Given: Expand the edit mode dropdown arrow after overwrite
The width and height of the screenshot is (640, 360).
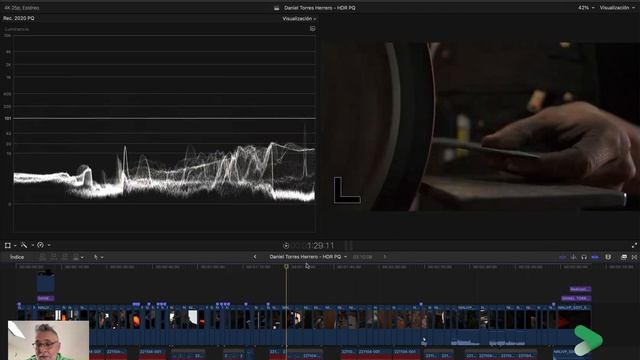Looking at the screenshot, I should click(82, 257).
